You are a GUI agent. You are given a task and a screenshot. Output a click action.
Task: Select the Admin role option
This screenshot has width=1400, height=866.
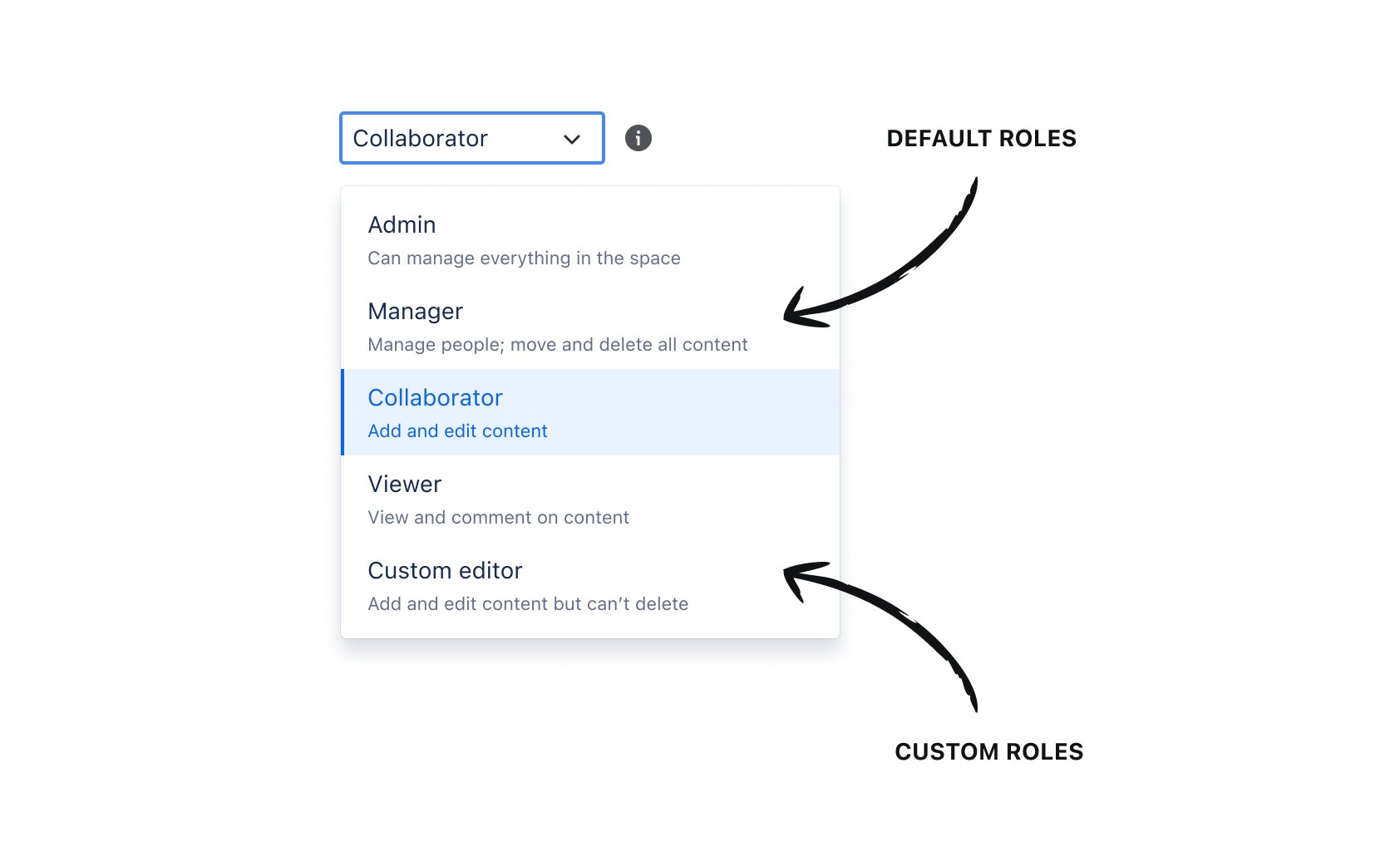click(x=590, y=240)
